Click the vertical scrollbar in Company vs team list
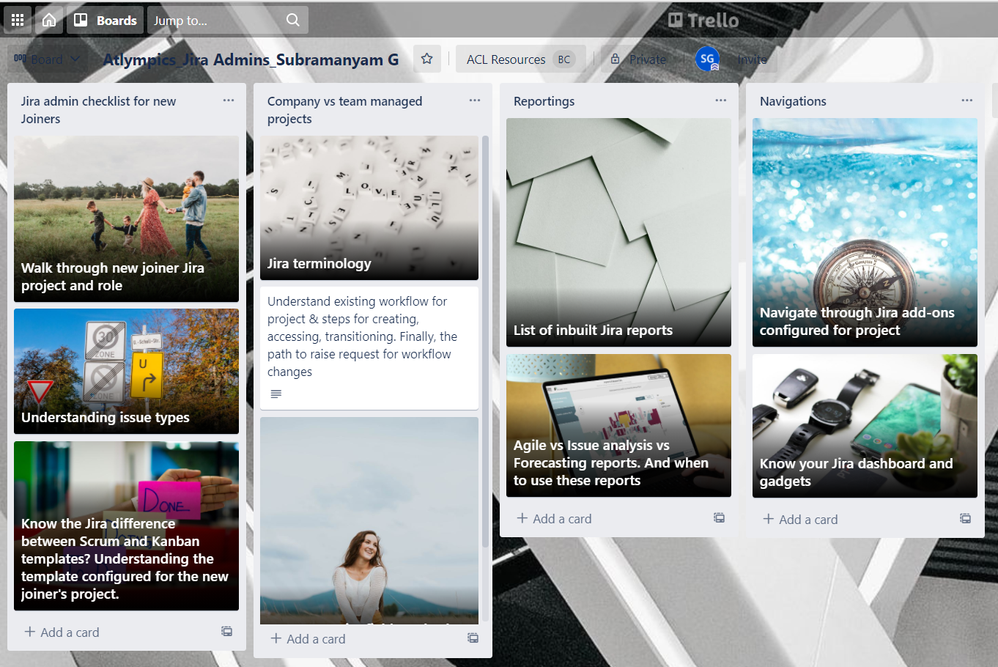 coord(485,341)
